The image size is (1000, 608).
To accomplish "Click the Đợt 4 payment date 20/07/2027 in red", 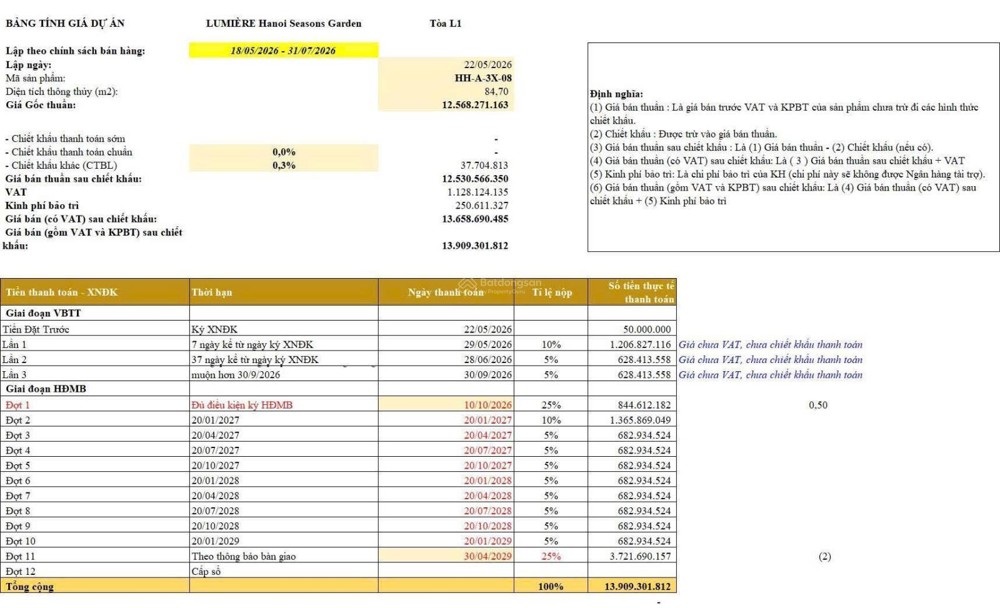I will click(x=488, y=450).
